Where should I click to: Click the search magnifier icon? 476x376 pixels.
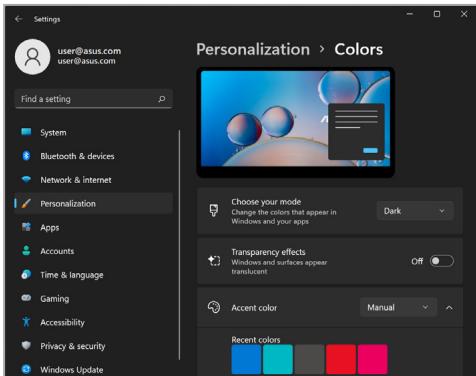tap(162, 99)
